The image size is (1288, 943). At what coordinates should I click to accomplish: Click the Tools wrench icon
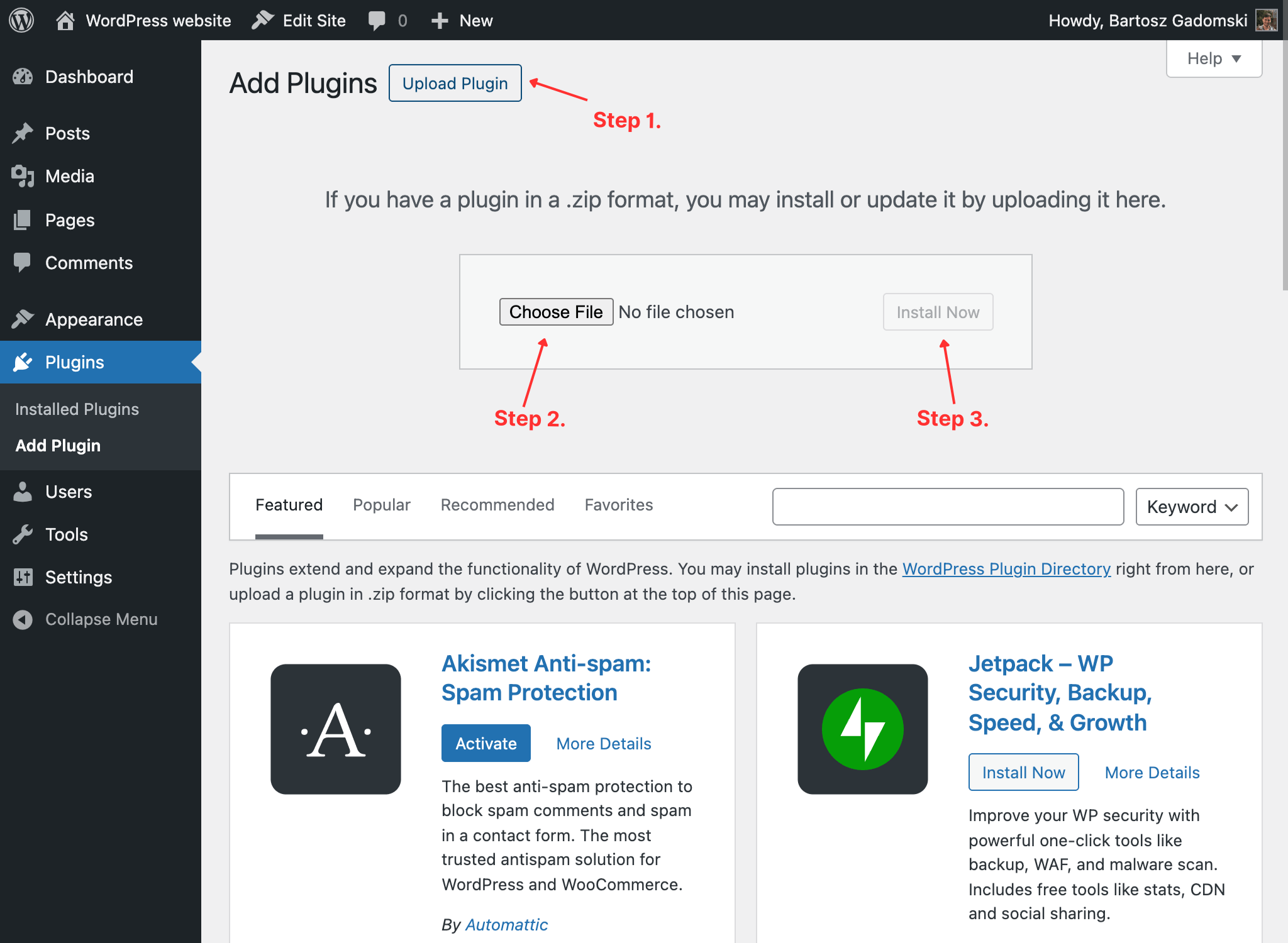pyautogui.click(x=23, y=534)
